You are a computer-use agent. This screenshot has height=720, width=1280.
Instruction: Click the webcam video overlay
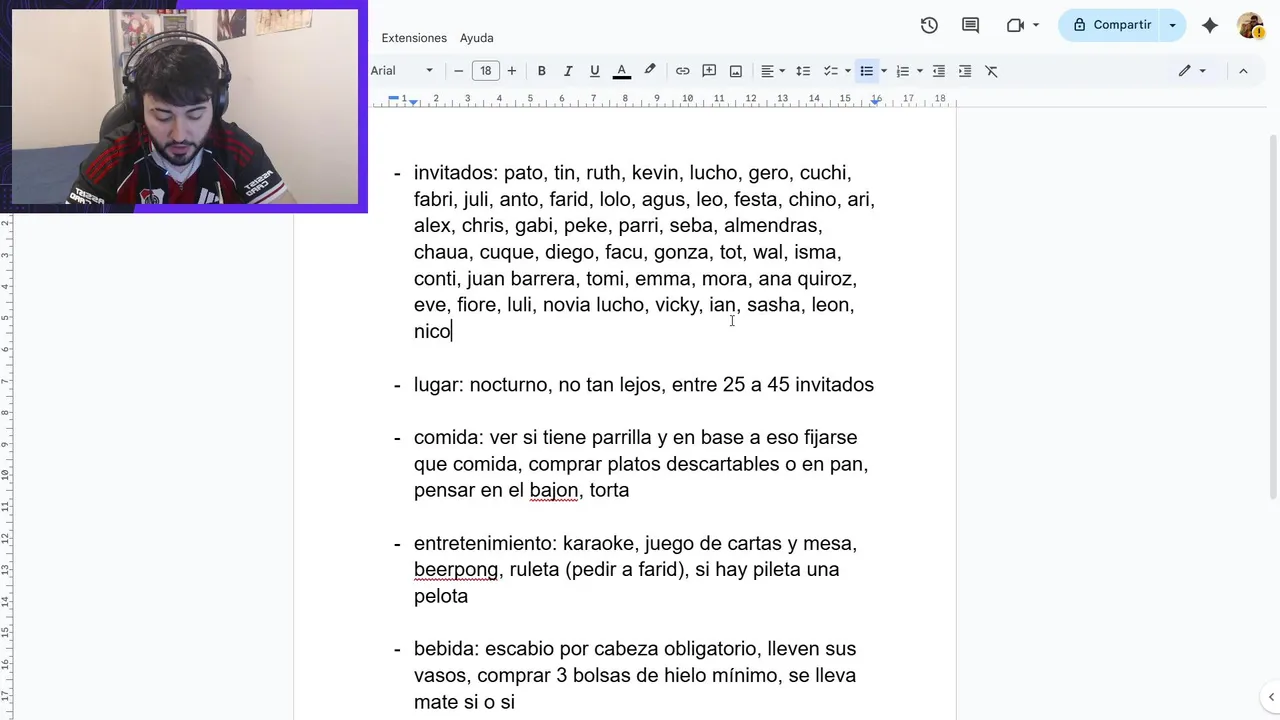coord(184,106)
